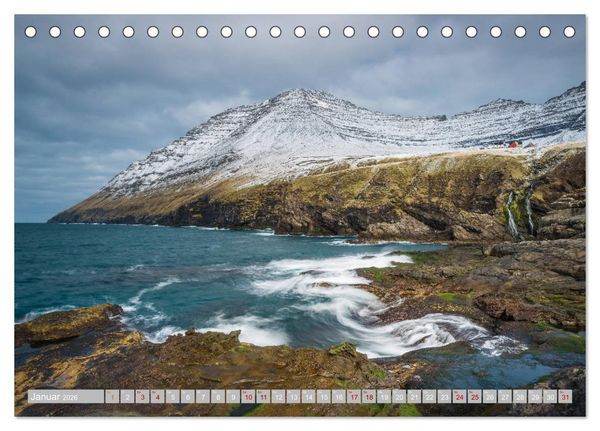The width and height of the screenshot is (600, 431).
Task: Click day 21 cell
Action: click(414, 397)
